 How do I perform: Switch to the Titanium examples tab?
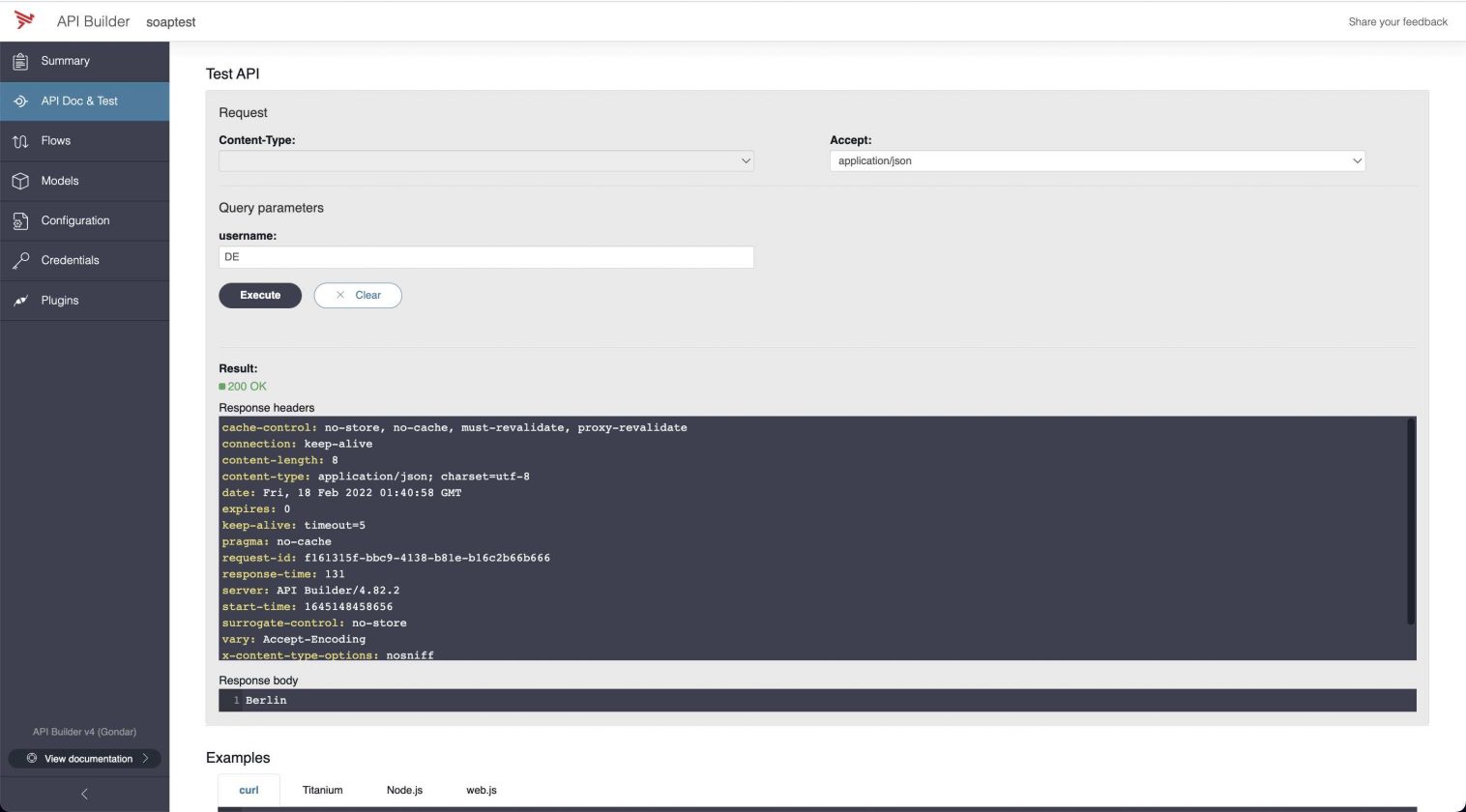(x=322, y=790)
